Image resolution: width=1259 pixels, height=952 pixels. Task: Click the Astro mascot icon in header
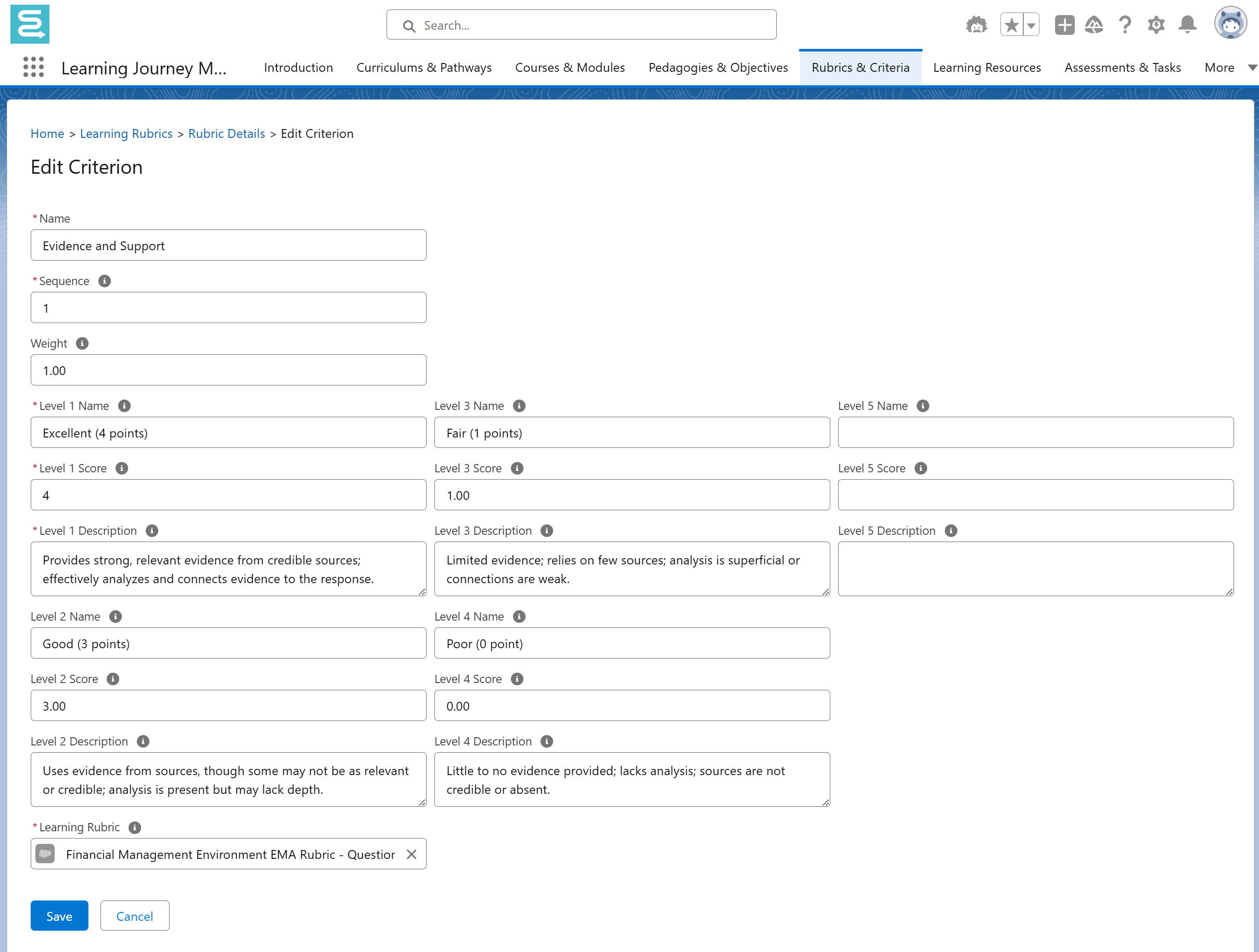pos(976,25)
